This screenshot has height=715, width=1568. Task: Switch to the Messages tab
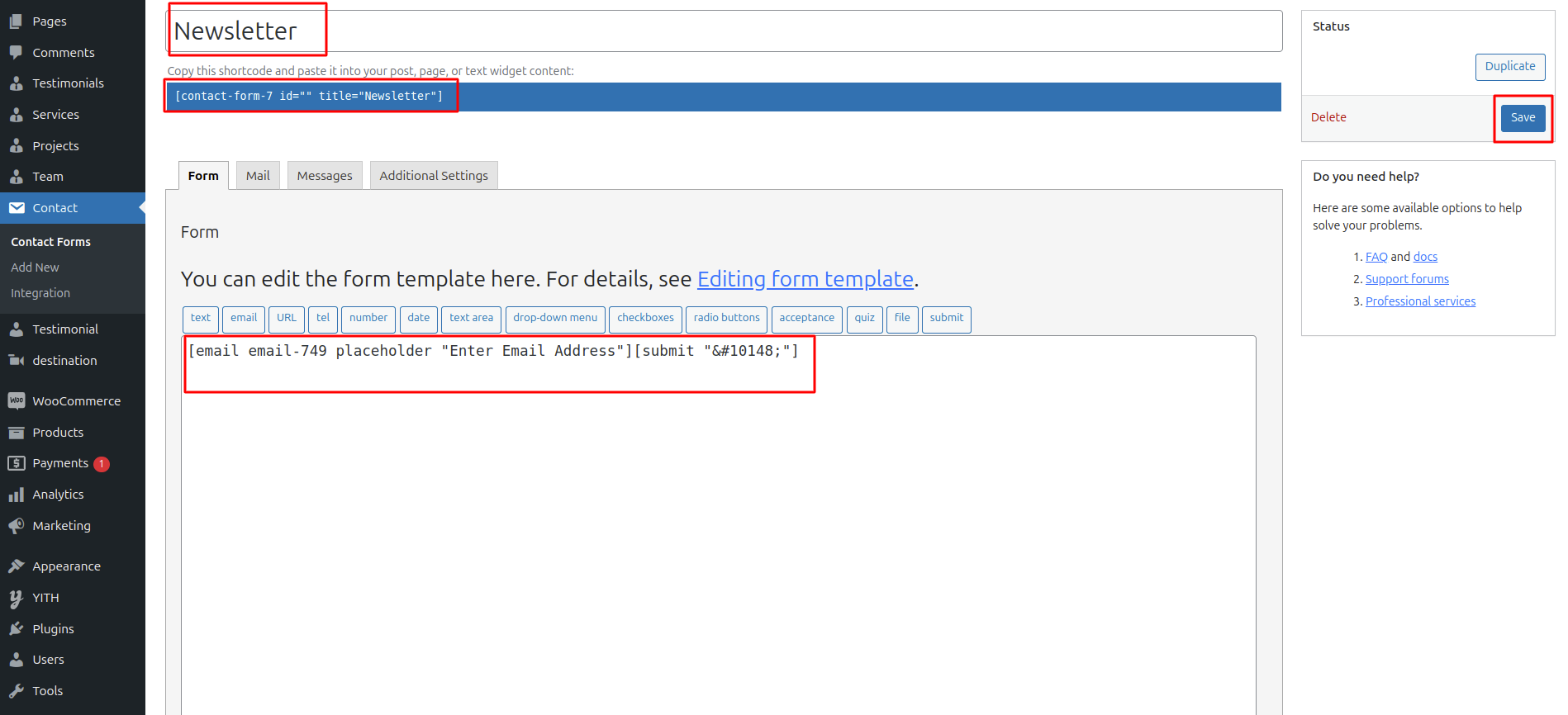(x=325, y=175)
